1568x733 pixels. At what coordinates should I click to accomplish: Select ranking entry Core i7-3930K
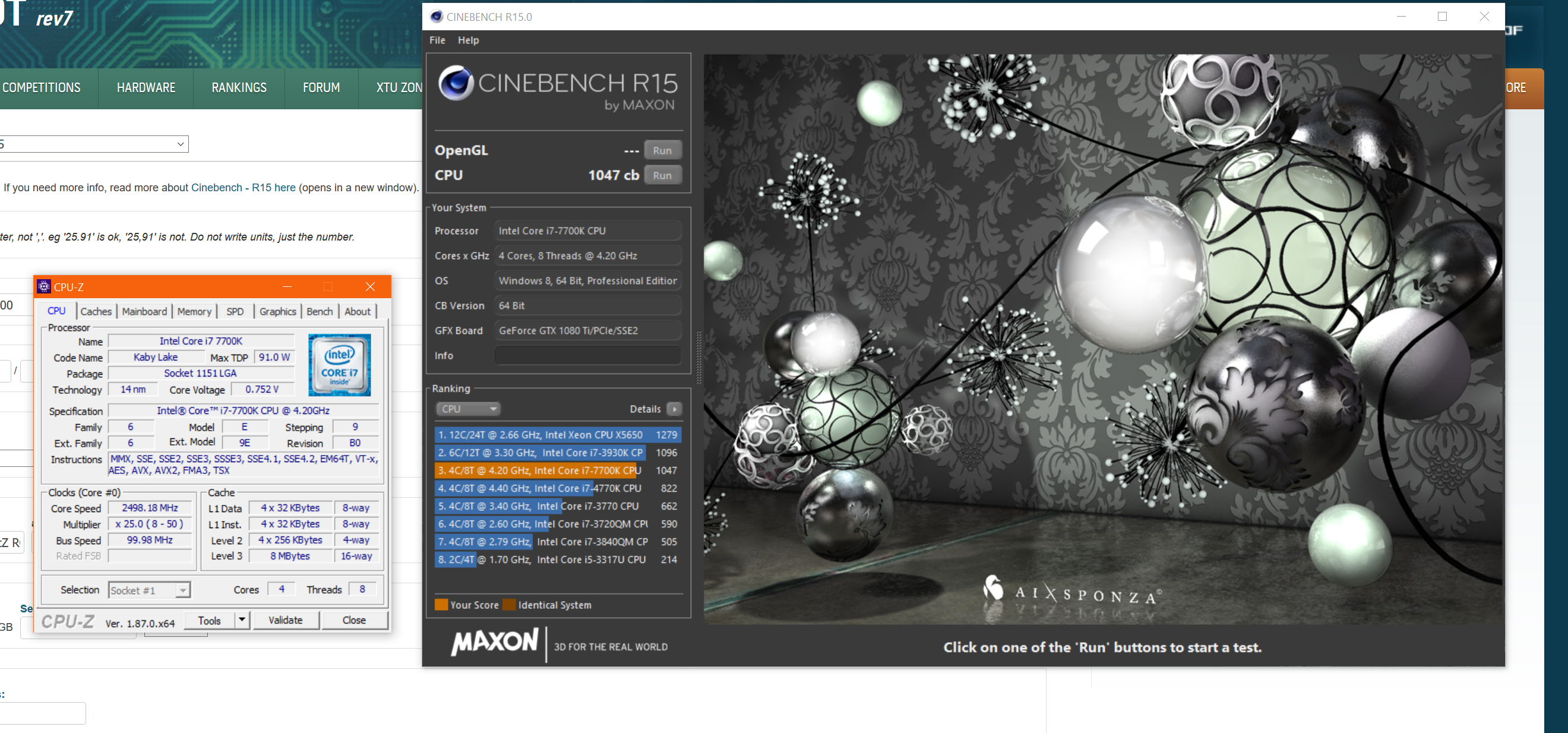(558, 453)
